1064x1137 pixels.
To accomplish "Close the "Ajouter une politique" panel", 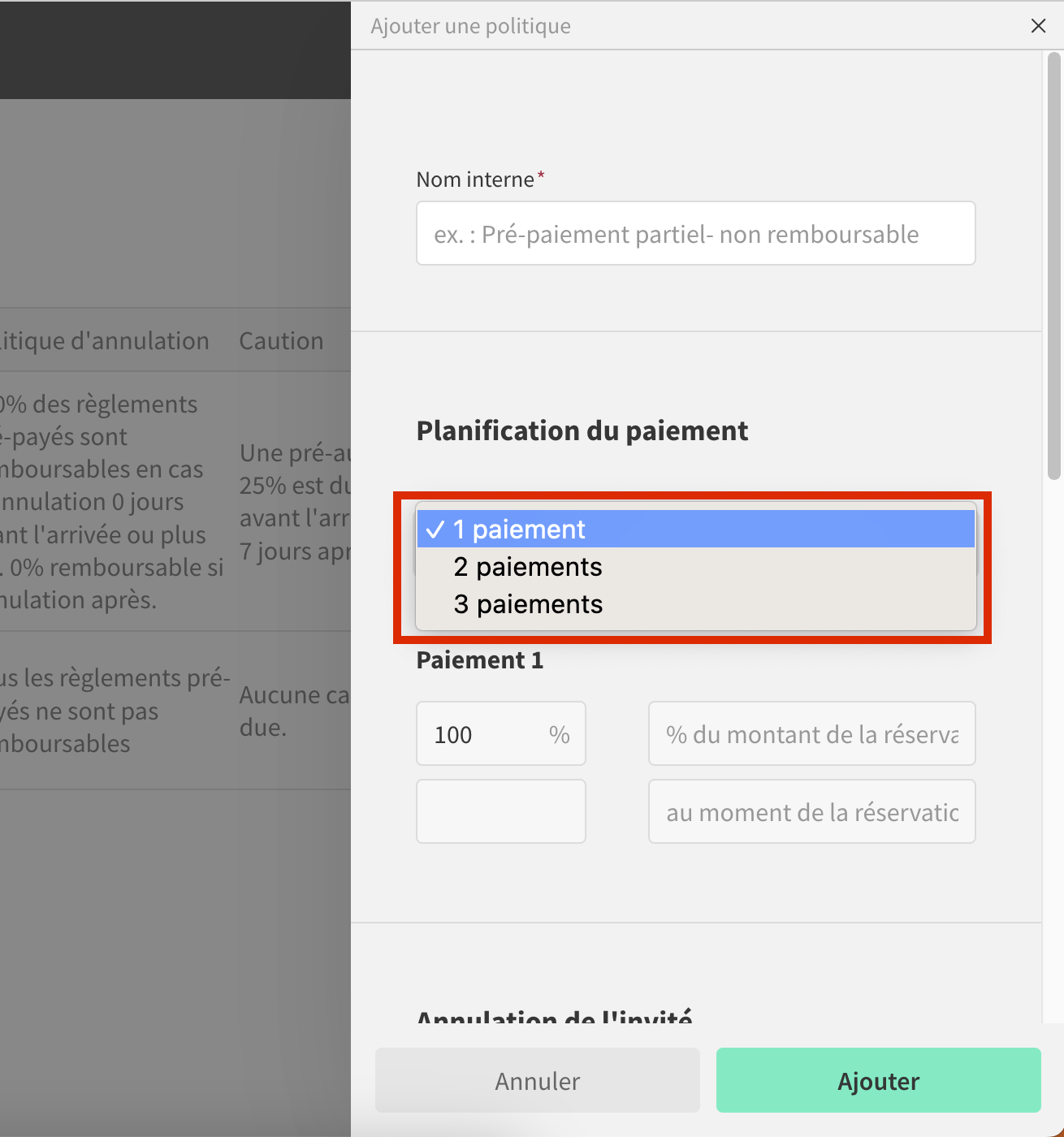I will tap(1038, 26).
